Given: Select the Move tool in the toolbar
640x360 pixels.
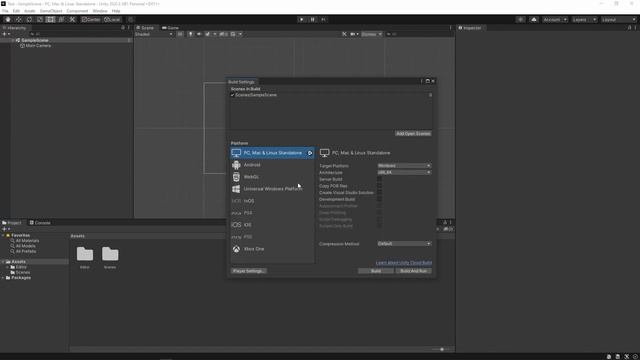Looking at the screenshot, I should point(18,20).
